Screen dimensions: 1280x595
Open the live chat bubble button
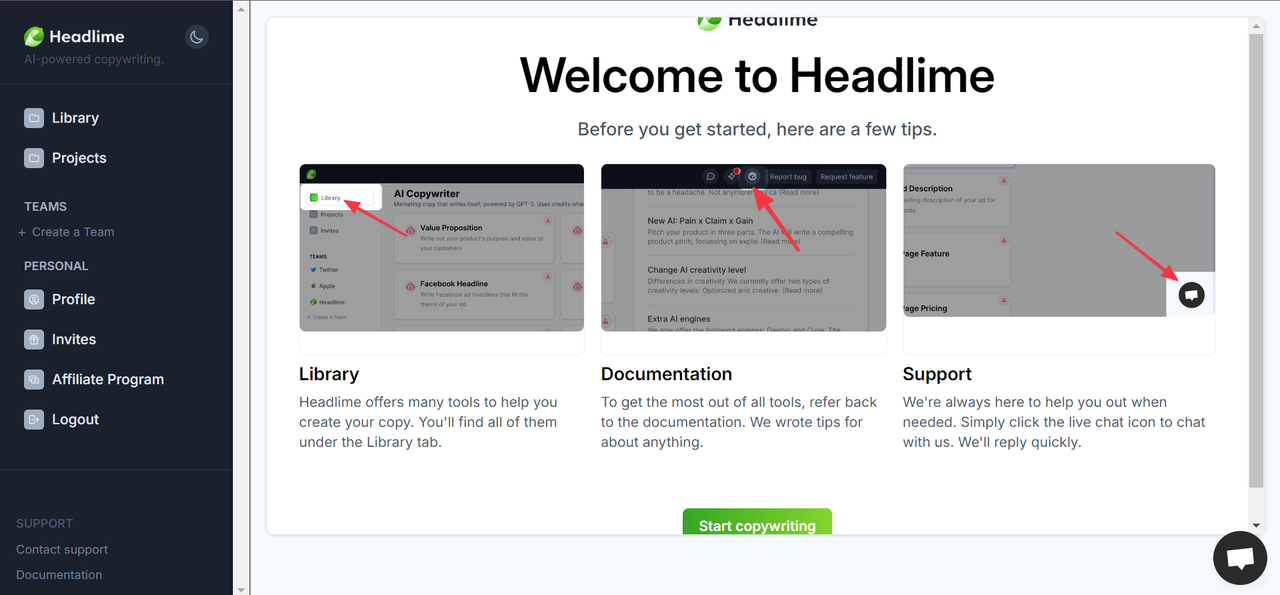[x=1240, y=558]
